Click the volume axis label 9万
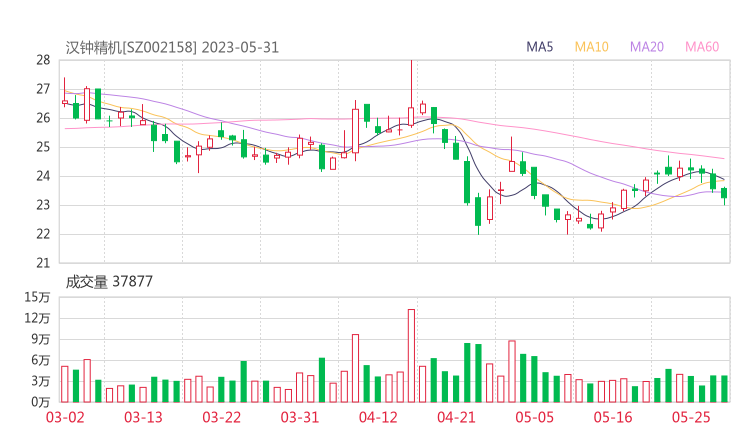Image resolution: width=740 pixels, height=440 pixels. click(41, 339)
